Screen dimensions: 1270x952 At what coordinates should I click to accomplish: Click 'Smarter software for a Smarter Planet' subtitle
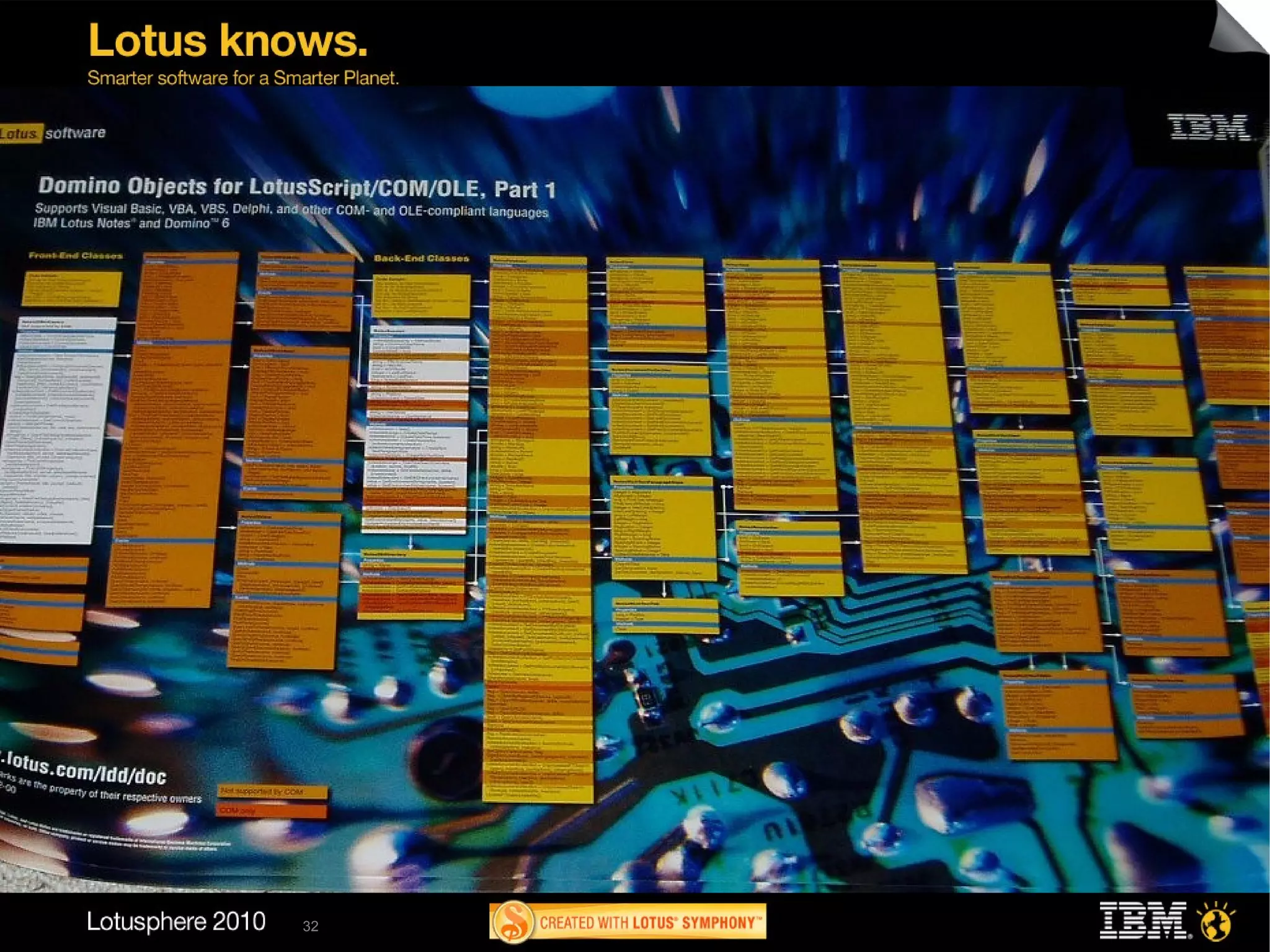pyautogui.click(x=242, y=78)
